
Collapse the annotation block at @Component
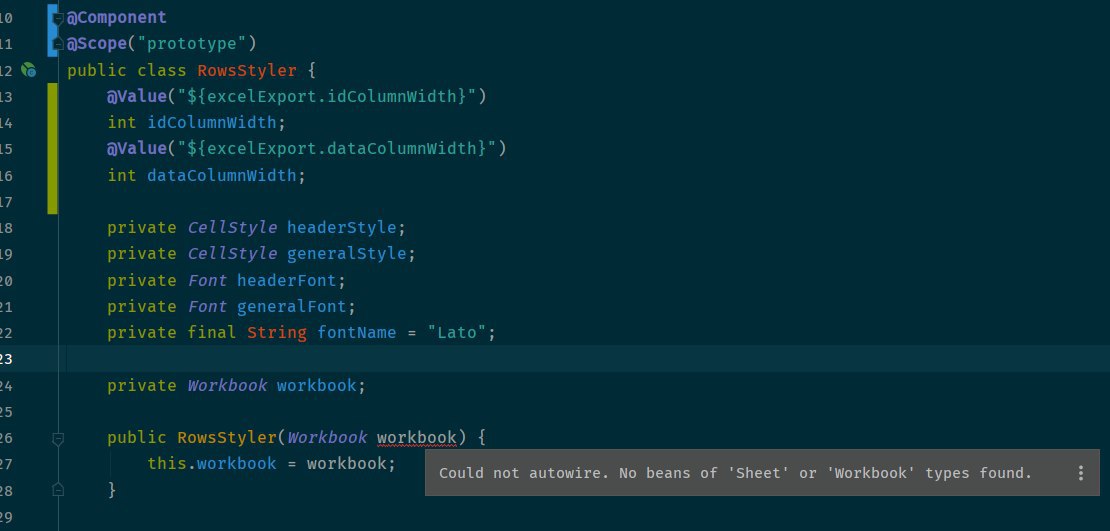pyautogui.click(x=59, y=18)
